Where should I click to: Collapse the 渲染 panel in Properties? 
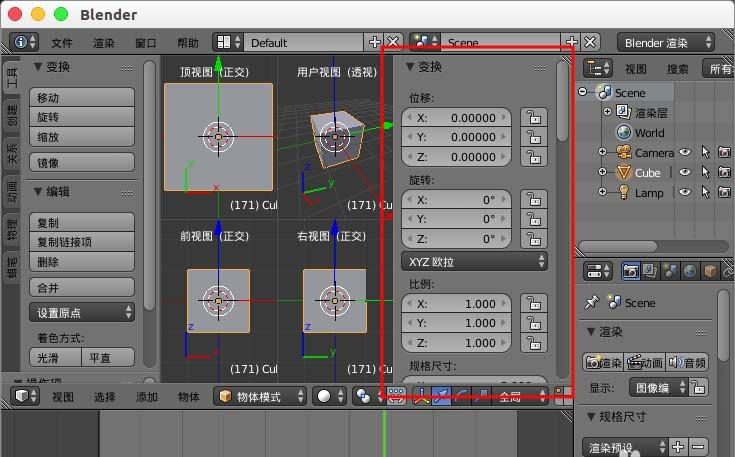tap(591, 331)
